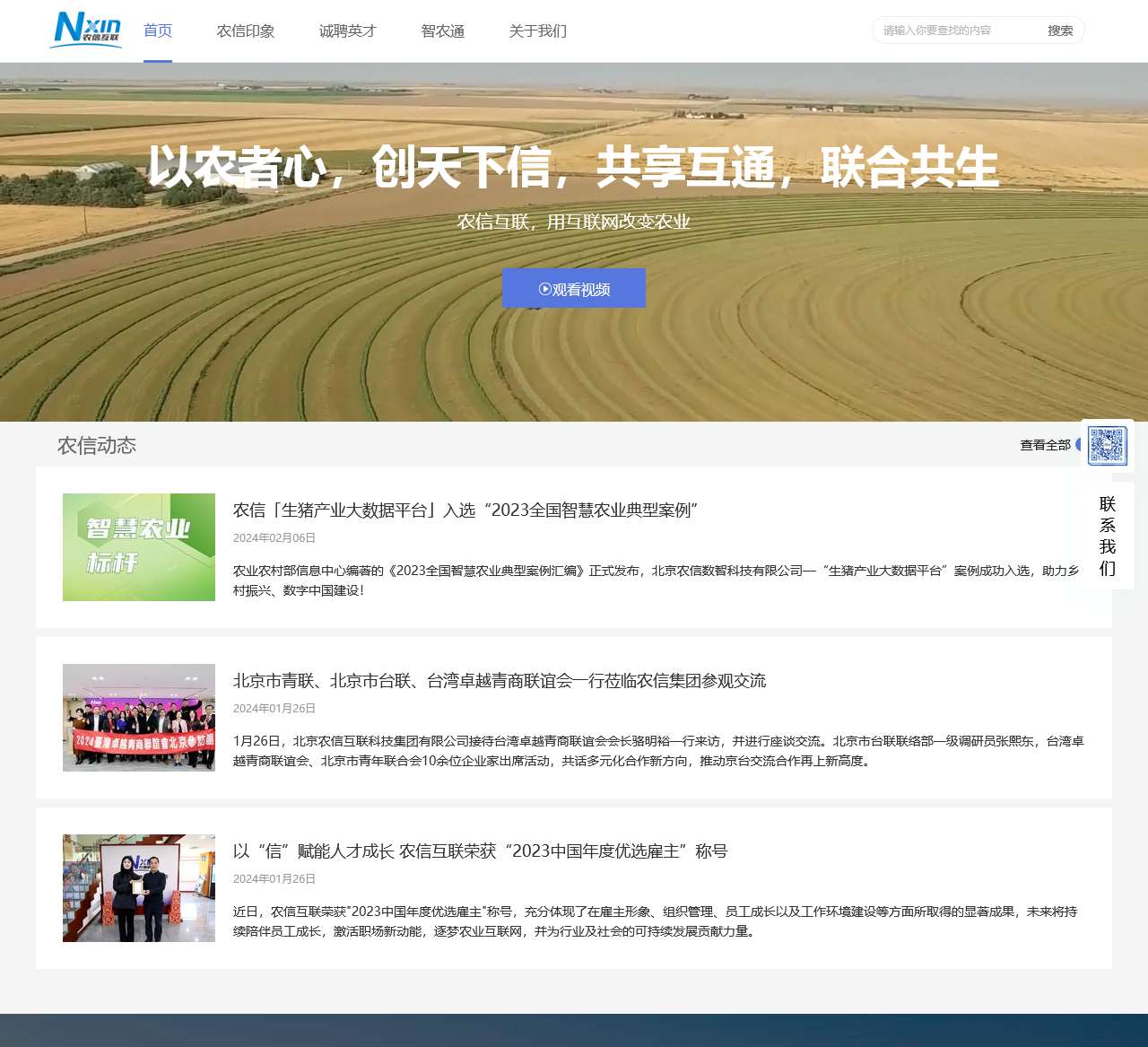1148x1047 pixels.
Task: Select the 首页 navigation tab
Action: click(x=158, y=31)
